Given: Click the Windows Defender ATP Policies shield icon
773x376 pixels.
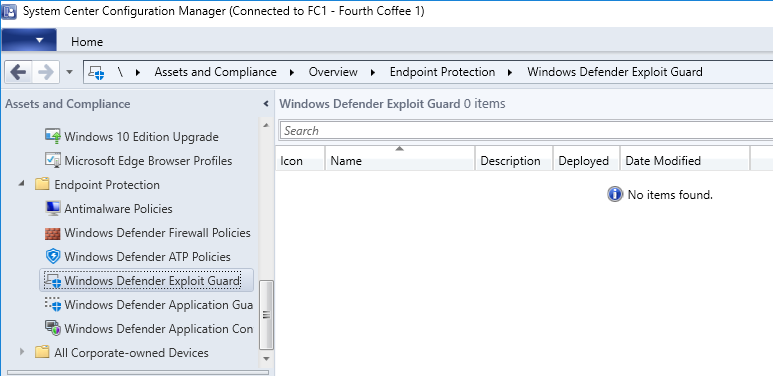Looking at the screenshot, I should click(53, 257).
